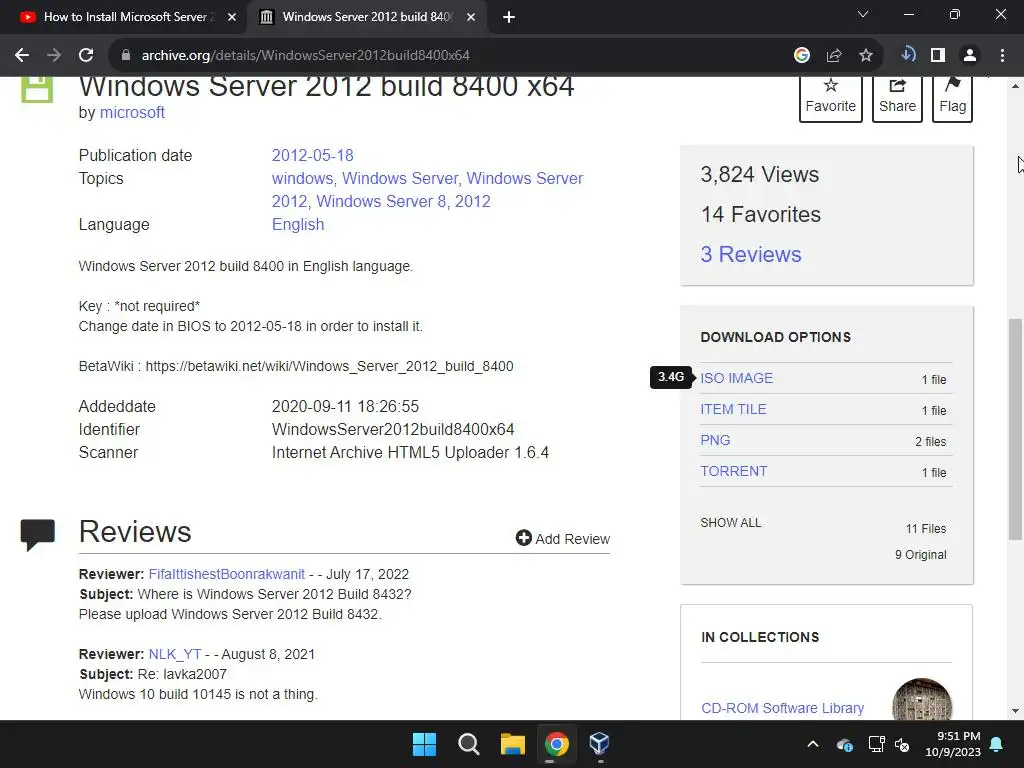Screen dimensions: 1024x768
Task: Click the green floppy disk software icon
Action: (x=37, y=89)
